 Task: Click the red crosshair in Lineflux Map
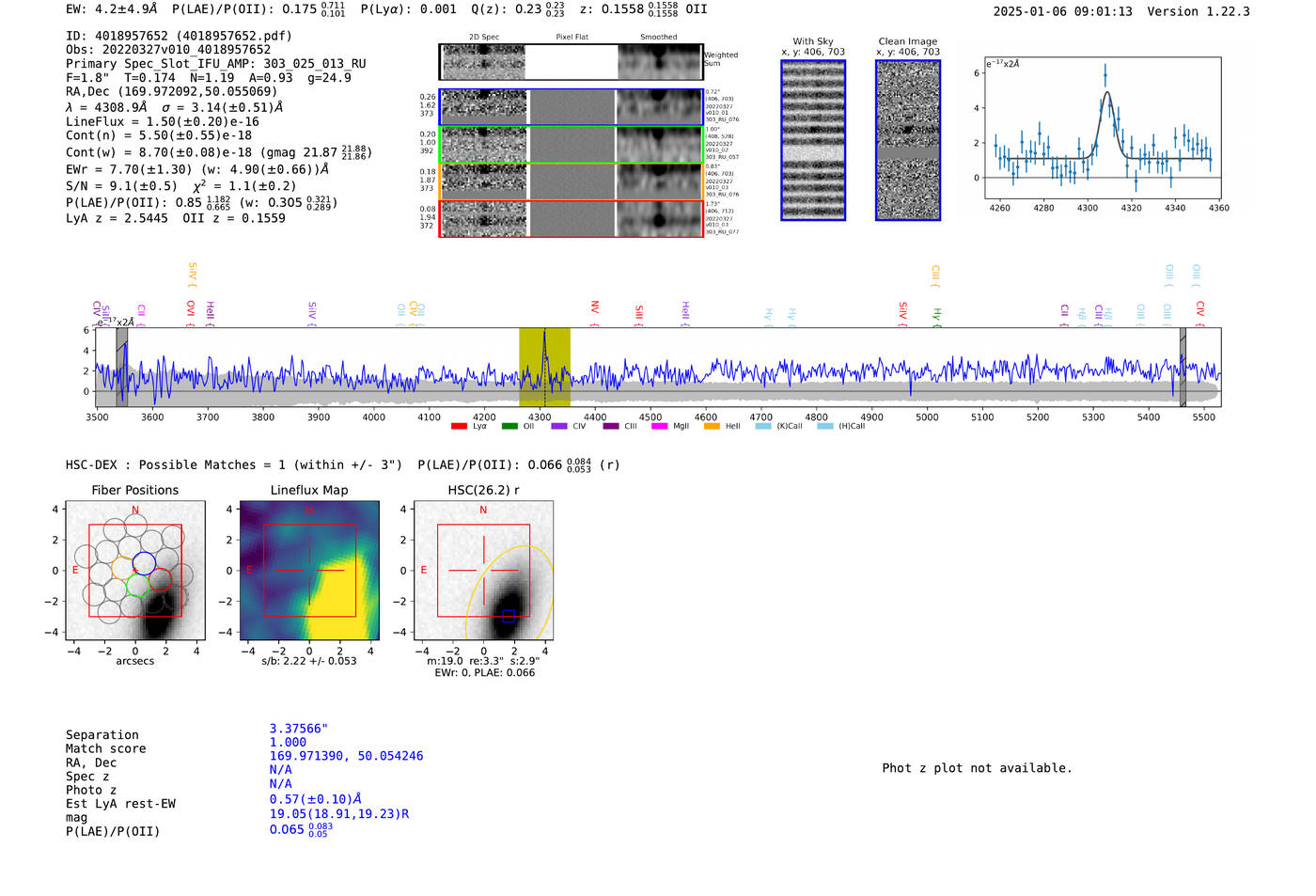(309, 570)
